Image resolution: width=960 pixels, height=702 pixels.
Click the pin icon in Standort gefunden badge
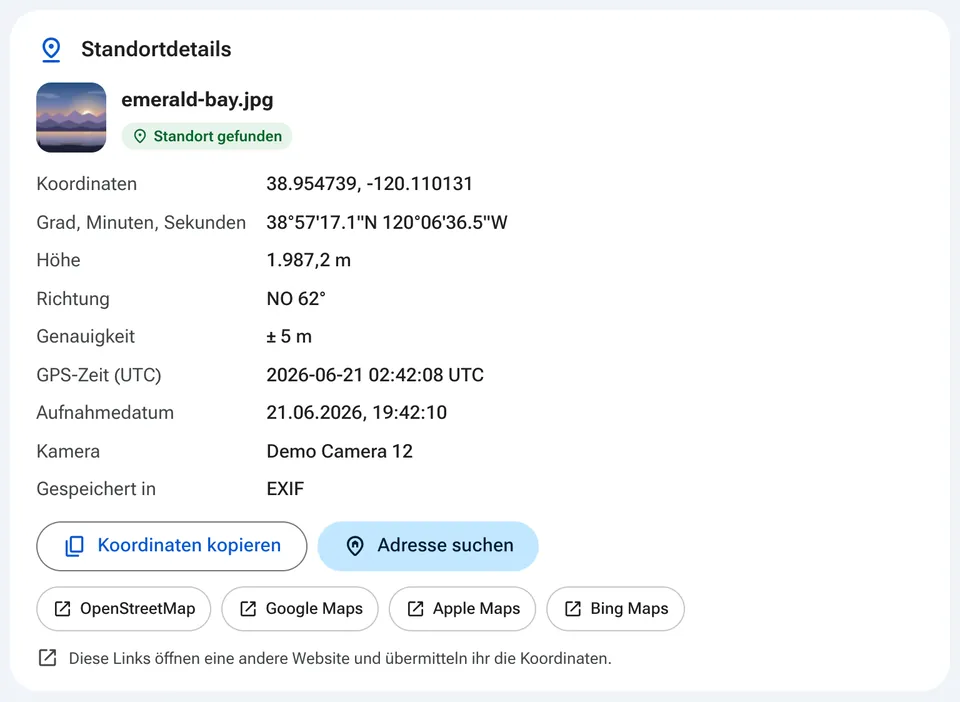(140, 136)
